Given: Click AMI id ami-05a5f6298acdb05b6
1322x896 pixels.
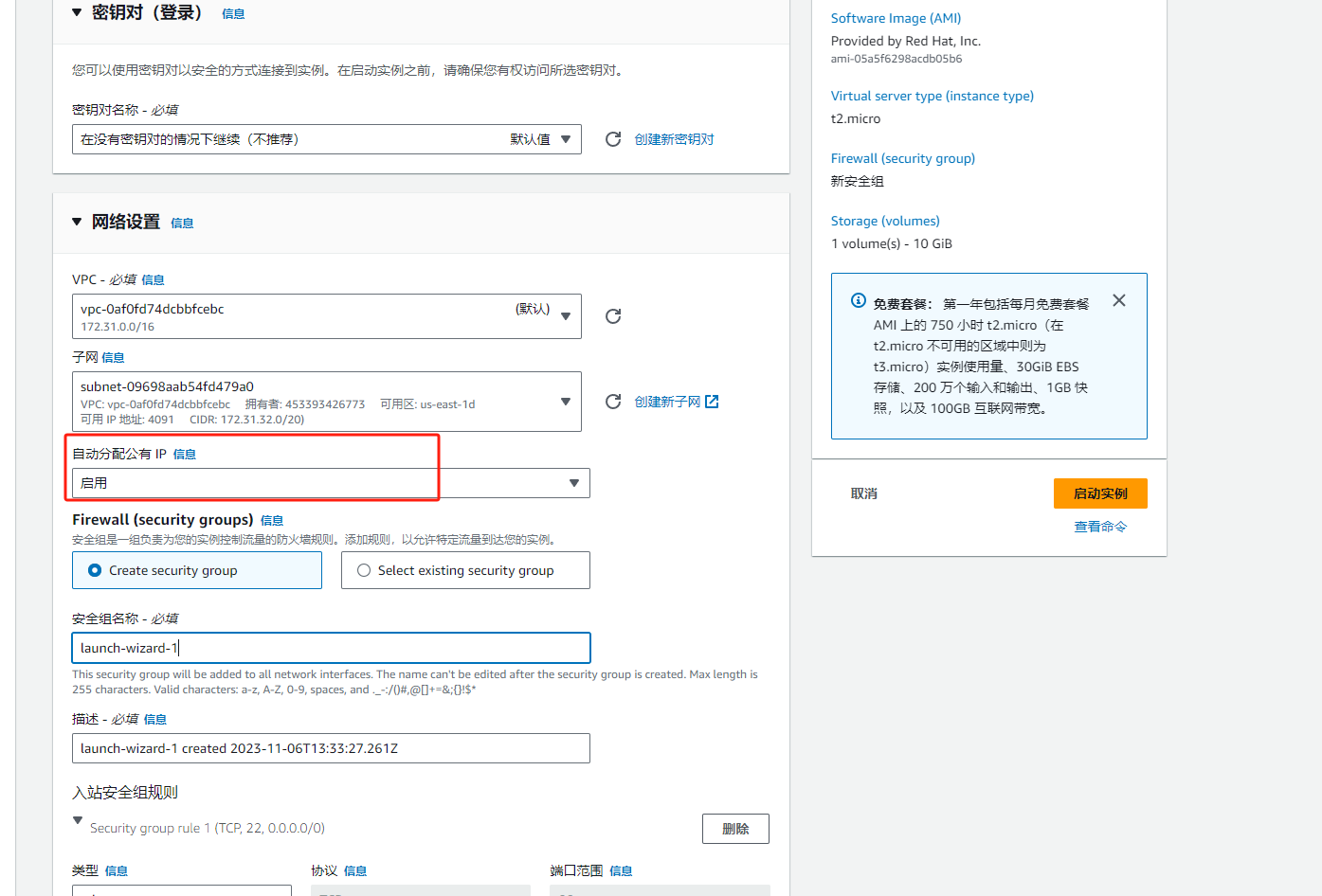Looking at the screenshot, I should click(x=896, y=59).
